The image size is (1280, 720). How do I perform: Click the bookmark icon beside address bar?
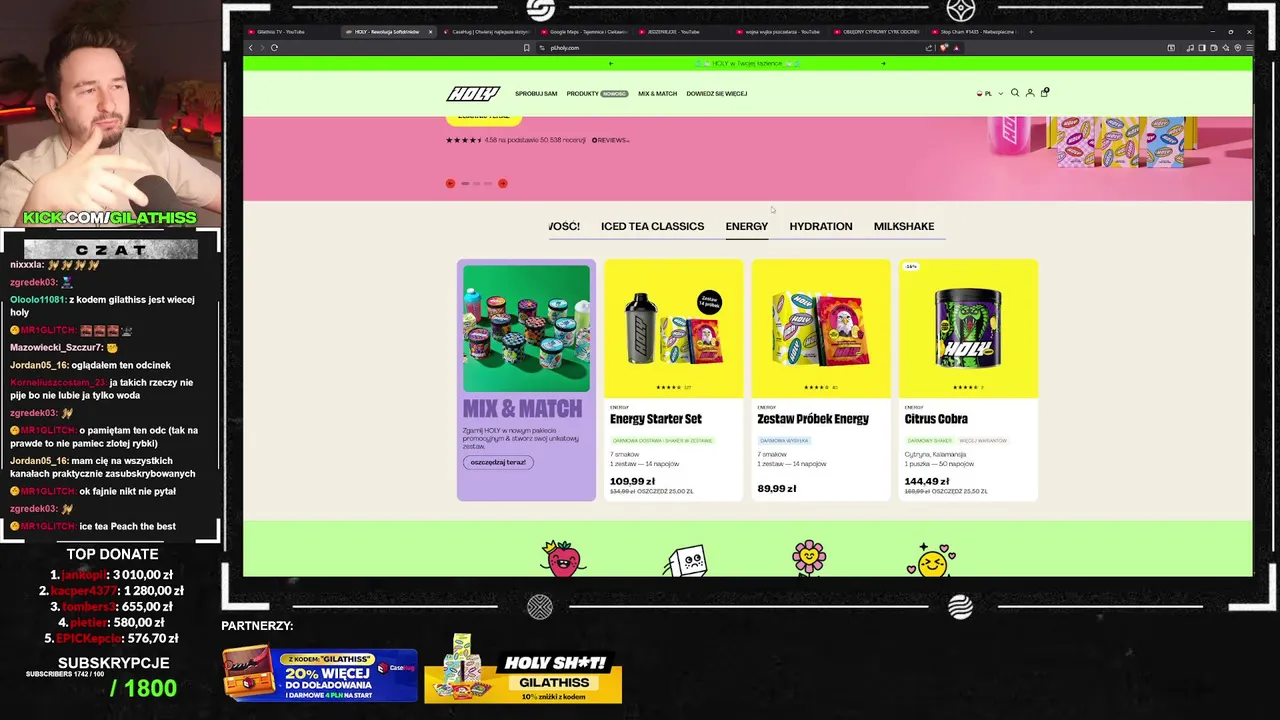527,48
